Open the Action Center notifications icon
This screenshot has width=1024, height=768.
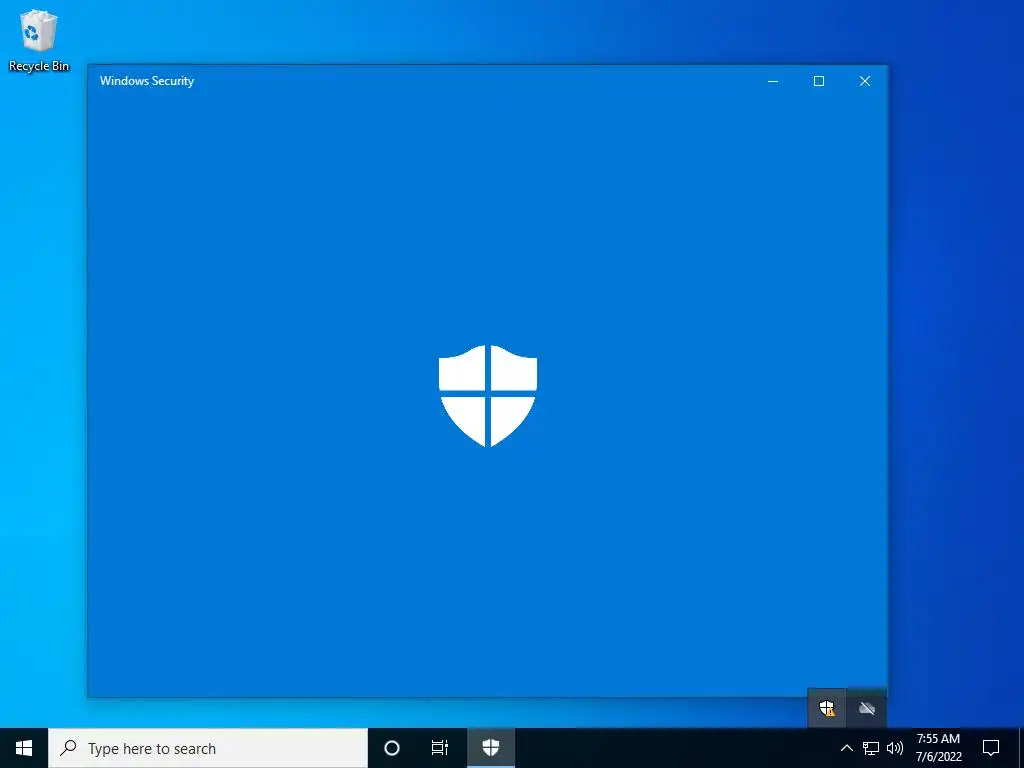pyautogui.click(x=991, y=748)
